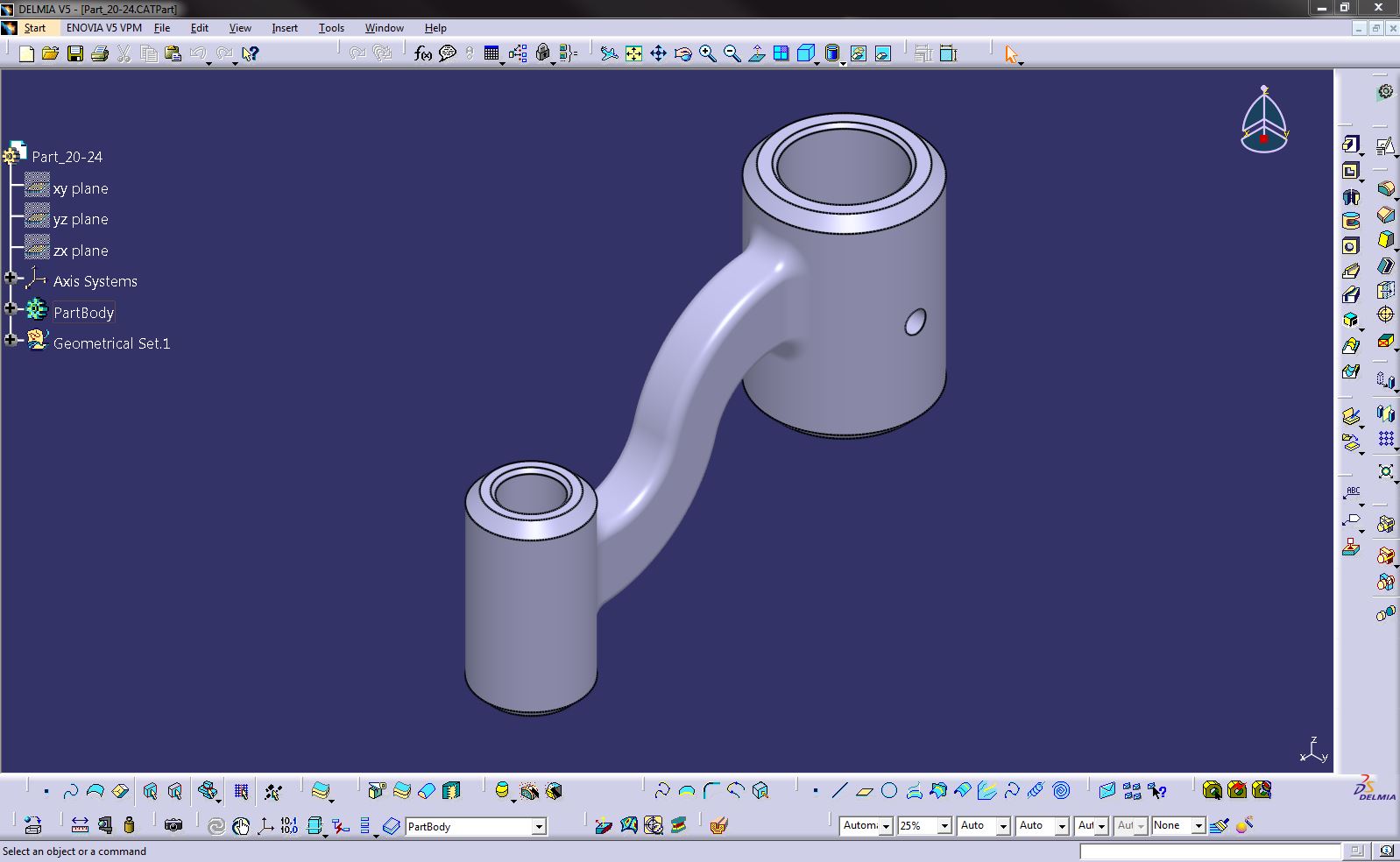The height and width of the screenshot is (862, 1400).
Task: Open the ENOVIA V5 VPM menu
Action: click(x=103, y=28)
